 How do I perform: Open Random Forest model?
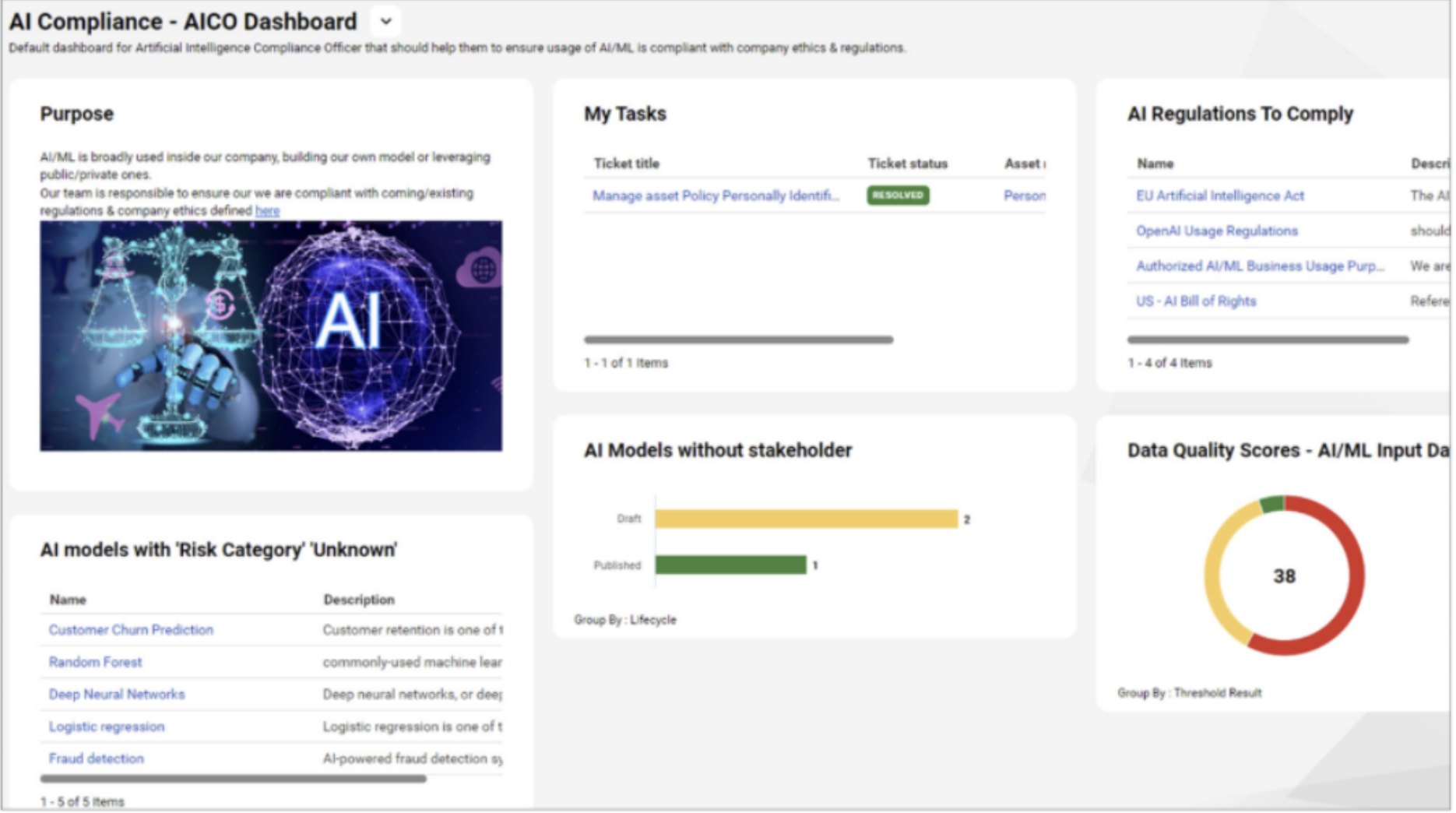pos(95,662)
